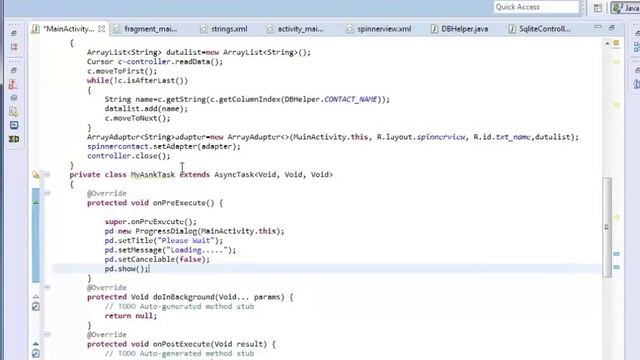Click task marker beside first TODO comment

click(x=36, y=306)
